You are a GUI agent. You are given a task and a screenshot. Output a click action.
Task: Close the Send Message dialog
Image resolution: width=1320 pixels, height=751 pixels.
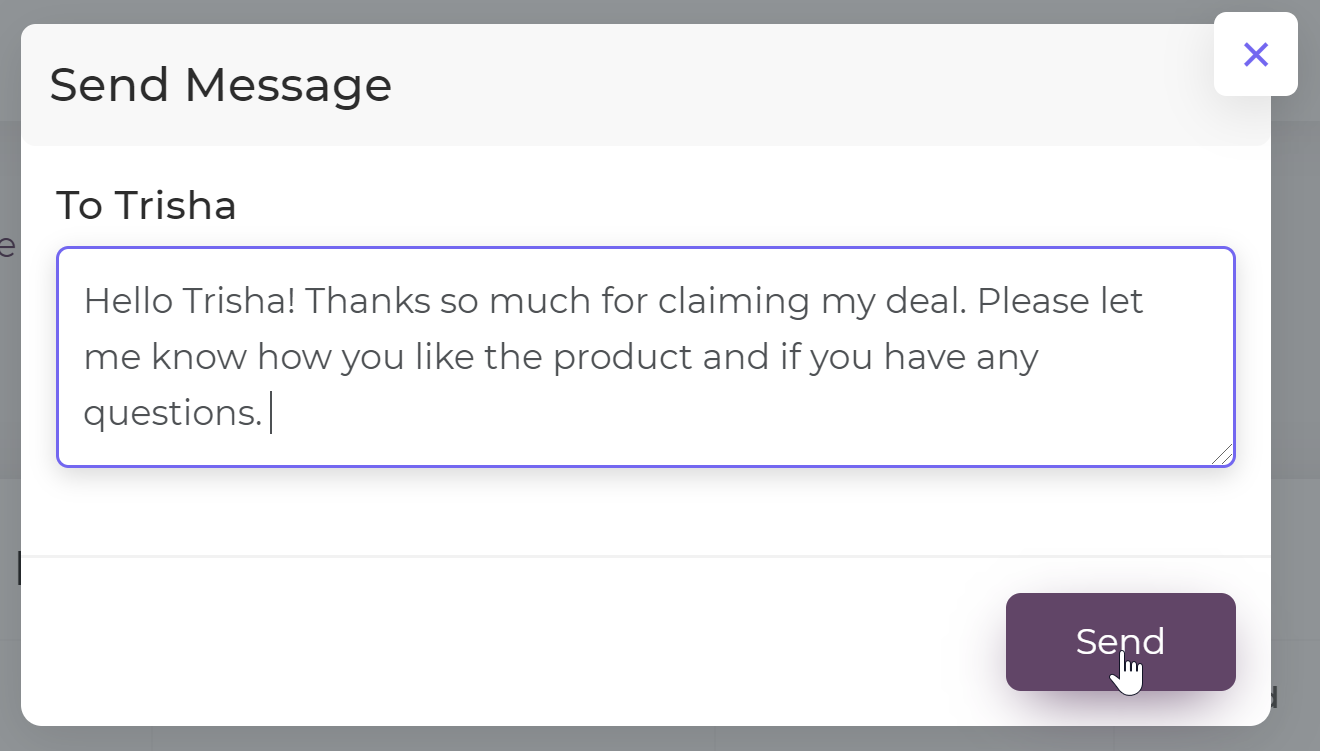(x=1255, y=54)
